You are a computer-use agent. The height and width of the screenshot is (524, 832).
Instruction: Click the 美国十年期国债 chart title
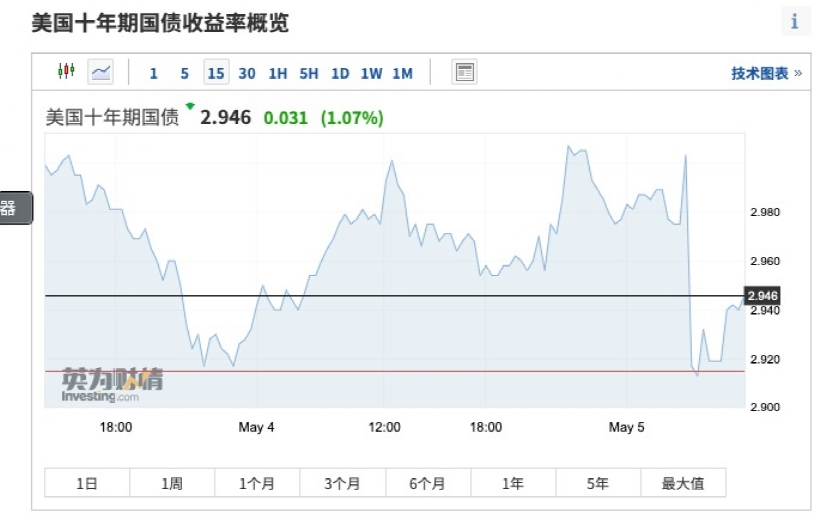click(112, 118)
